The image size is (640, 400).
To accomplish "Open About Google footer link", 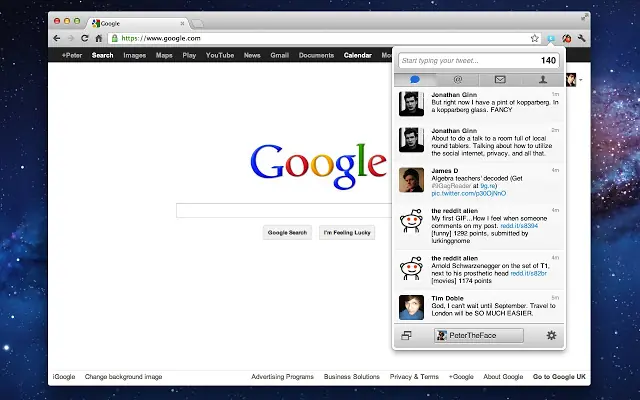I will [x=503, y=377].
